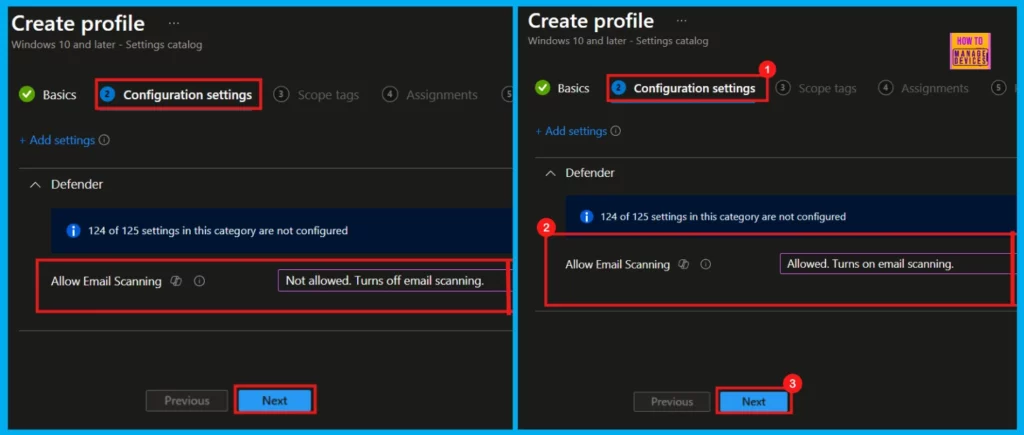Image resolution: width=1024 pixels, height=435 pixels.
Task: Click step 3 circle icon in left panel
Action: click(x=281, y=95)
